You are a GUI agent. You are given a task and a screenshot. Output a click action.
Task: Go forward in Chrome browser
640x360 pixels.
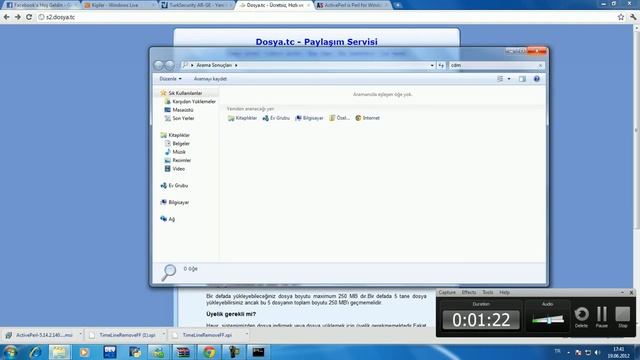tap(18, 17)
